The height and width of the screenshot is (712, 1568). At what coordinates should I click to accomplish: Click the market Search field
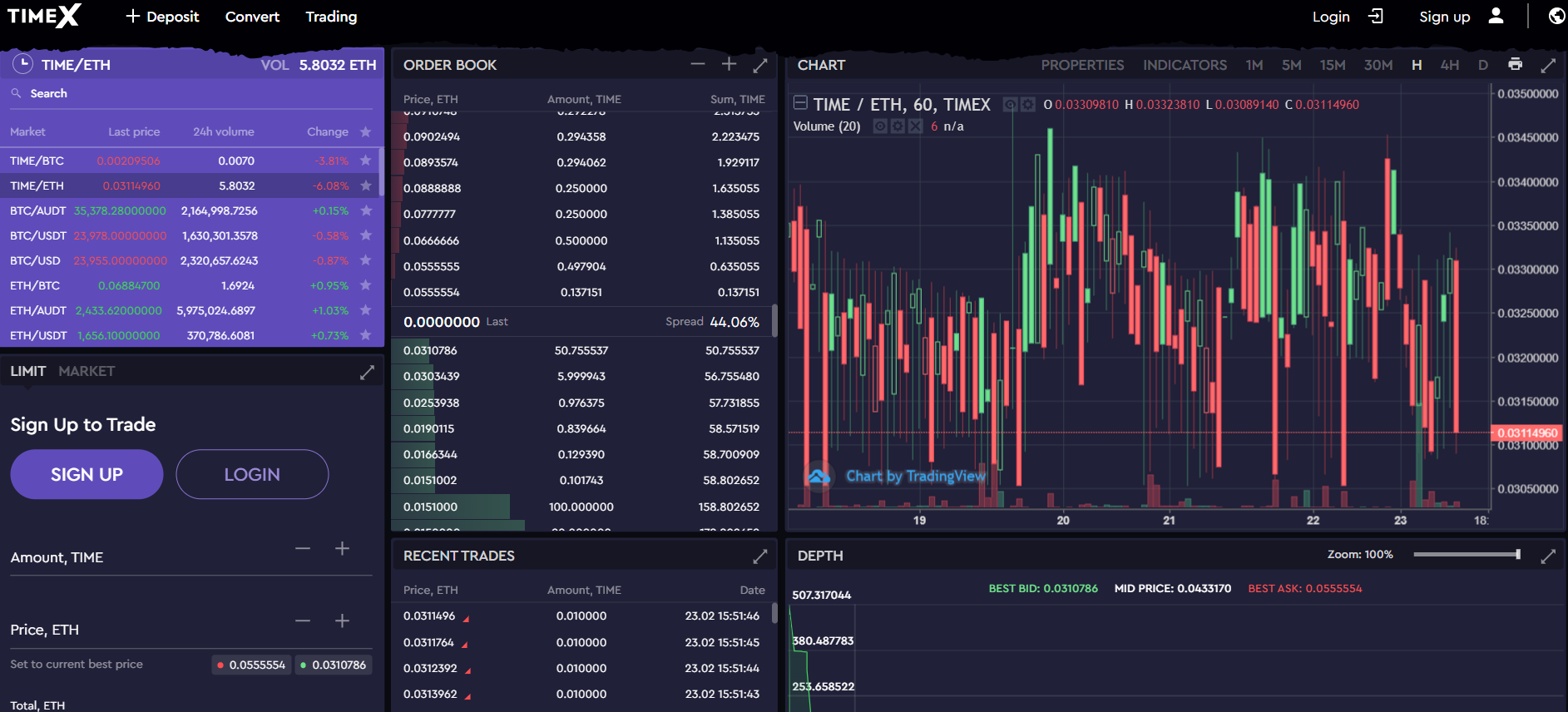(191, 93)
